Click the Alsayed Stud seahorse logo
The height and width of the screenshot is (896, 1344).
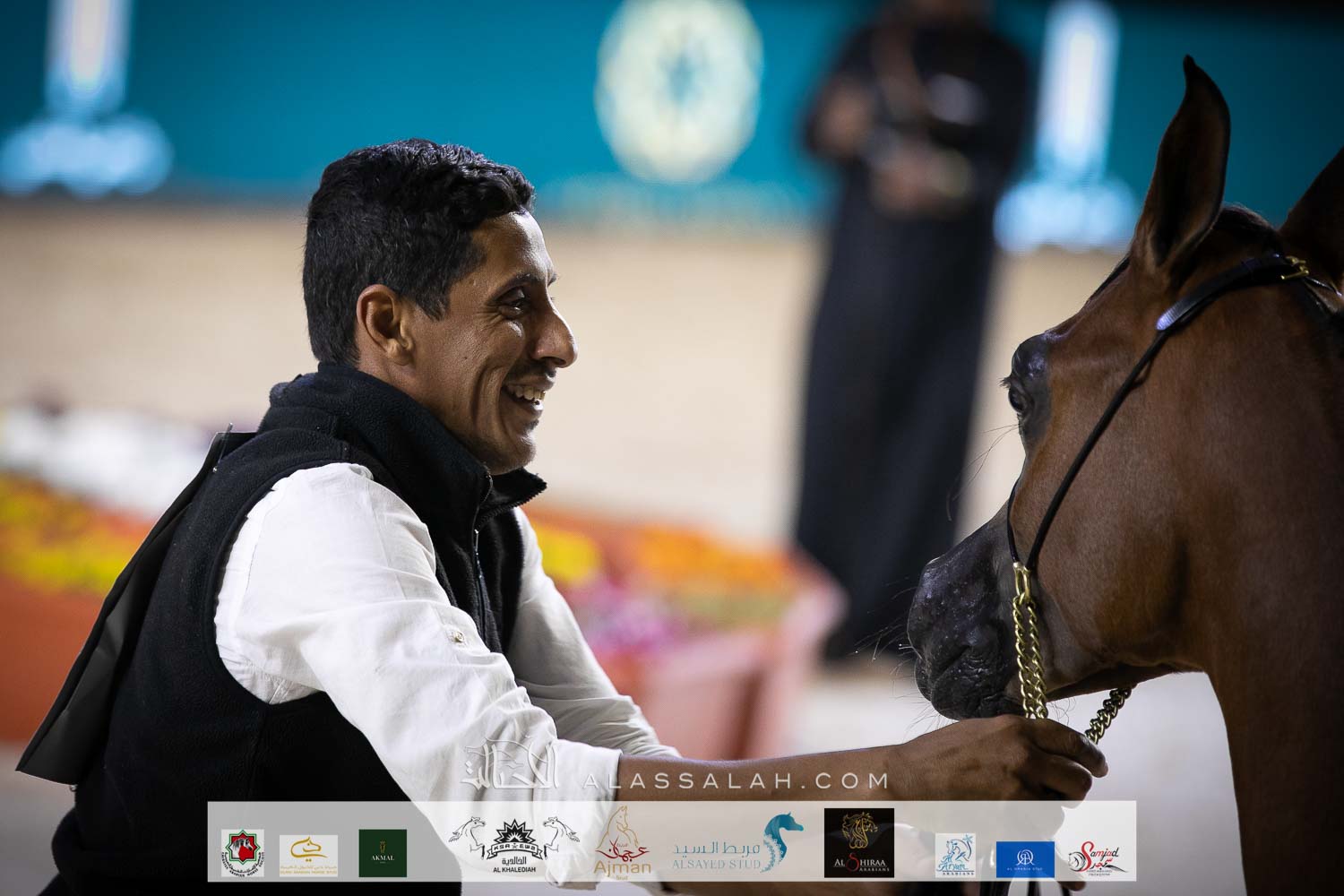[738, 846]
